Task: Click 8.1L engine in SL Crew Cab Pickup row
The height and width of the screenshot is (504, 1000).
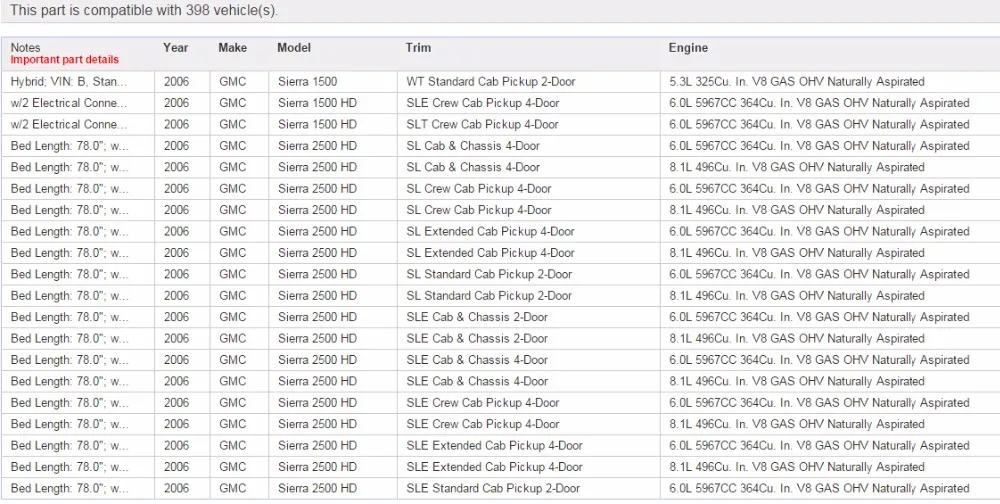Action: coord(797,210)
